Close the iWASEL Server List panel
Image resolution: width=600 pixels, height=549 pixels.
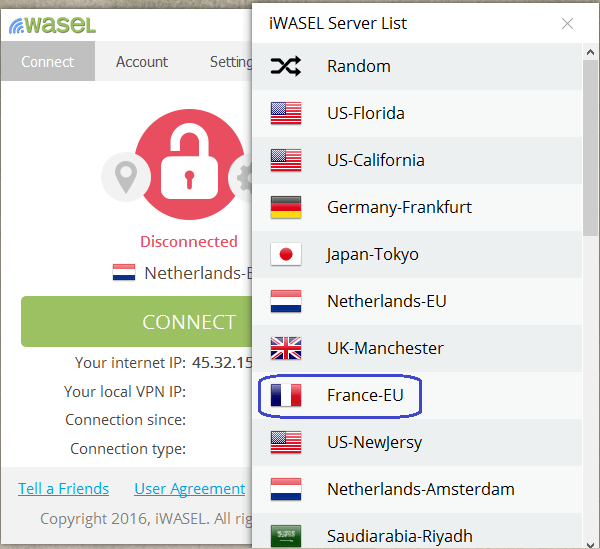click(567, 23)
